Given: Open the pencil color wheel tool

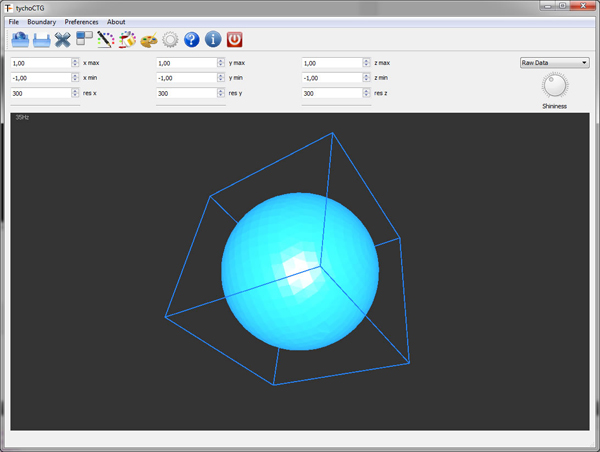Looking at the screenshot, I should point(105,40).
